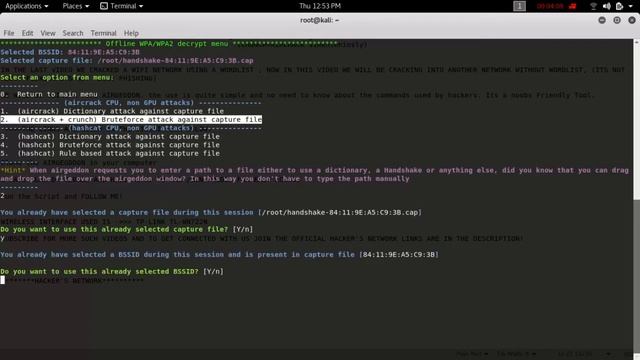Click the '(aircrack CPU, non GPU attacks)' heading
The image size is (640, 360).
click(x=129, y=102)
